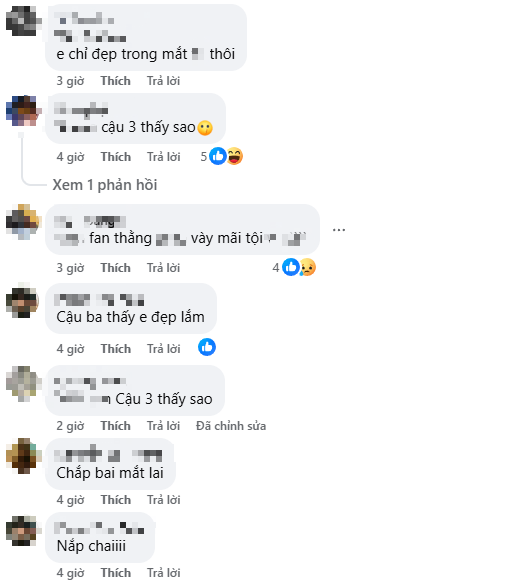This screenshot has height=580, width=524.
Task: Expand 'Xem 1 phản hồi' replies
Action: click(105, 185)
